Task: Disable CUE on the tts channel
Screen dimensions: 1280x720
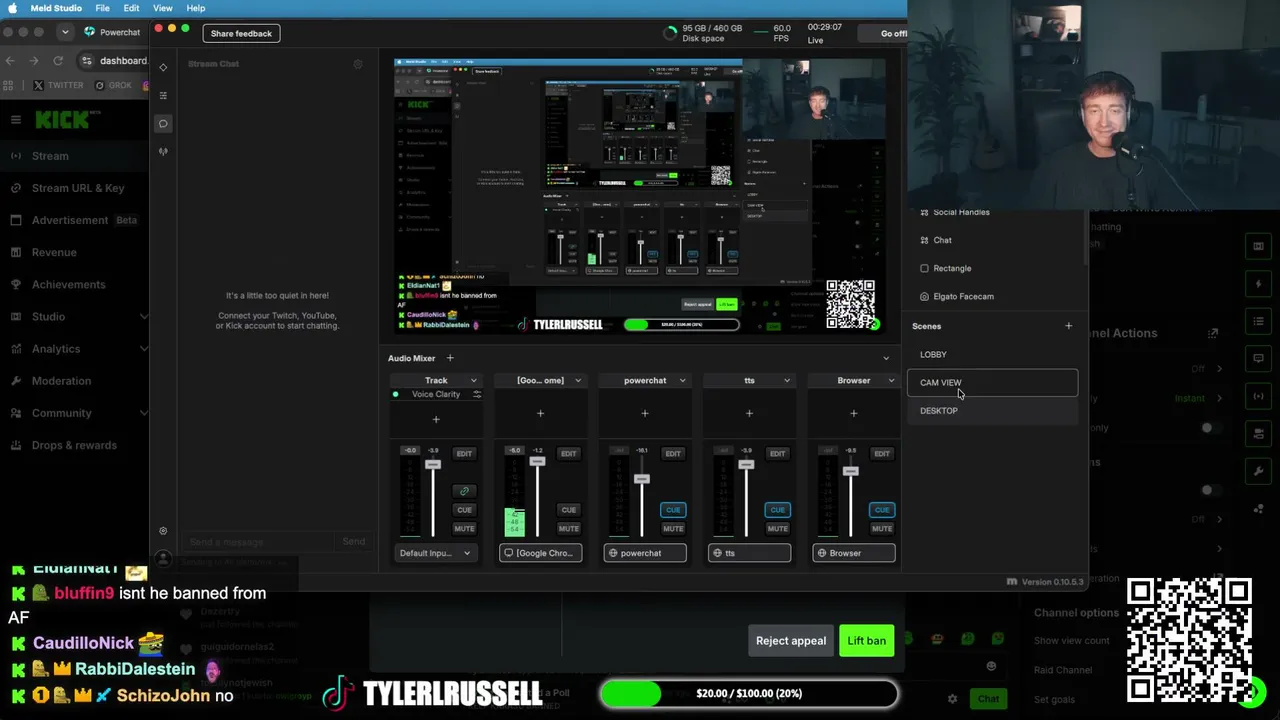Action: 777,510
